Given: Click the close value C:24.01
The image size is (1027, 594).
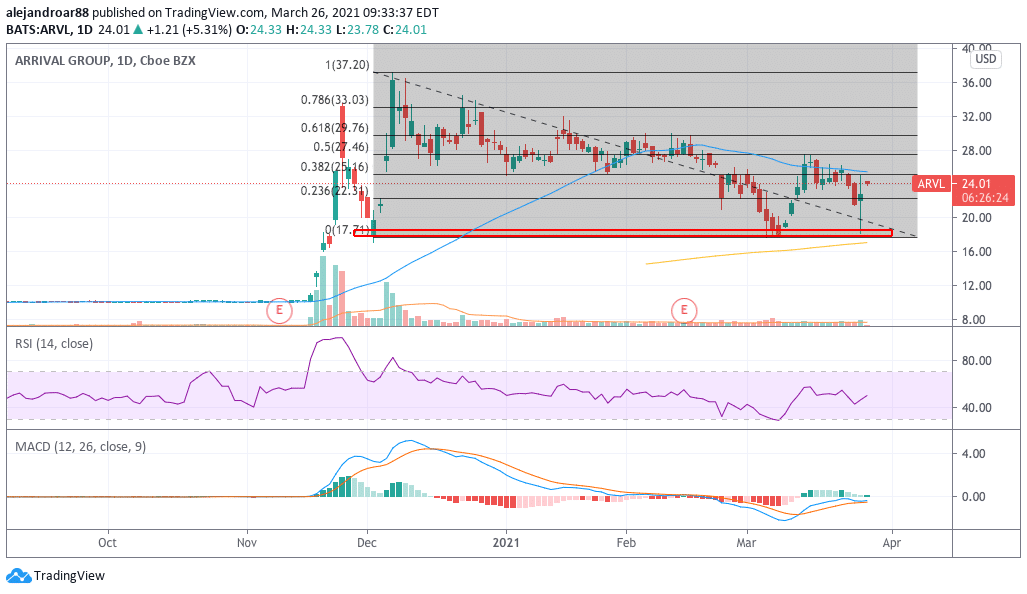Looking at the screenshot, I should [x=405, y=29].
